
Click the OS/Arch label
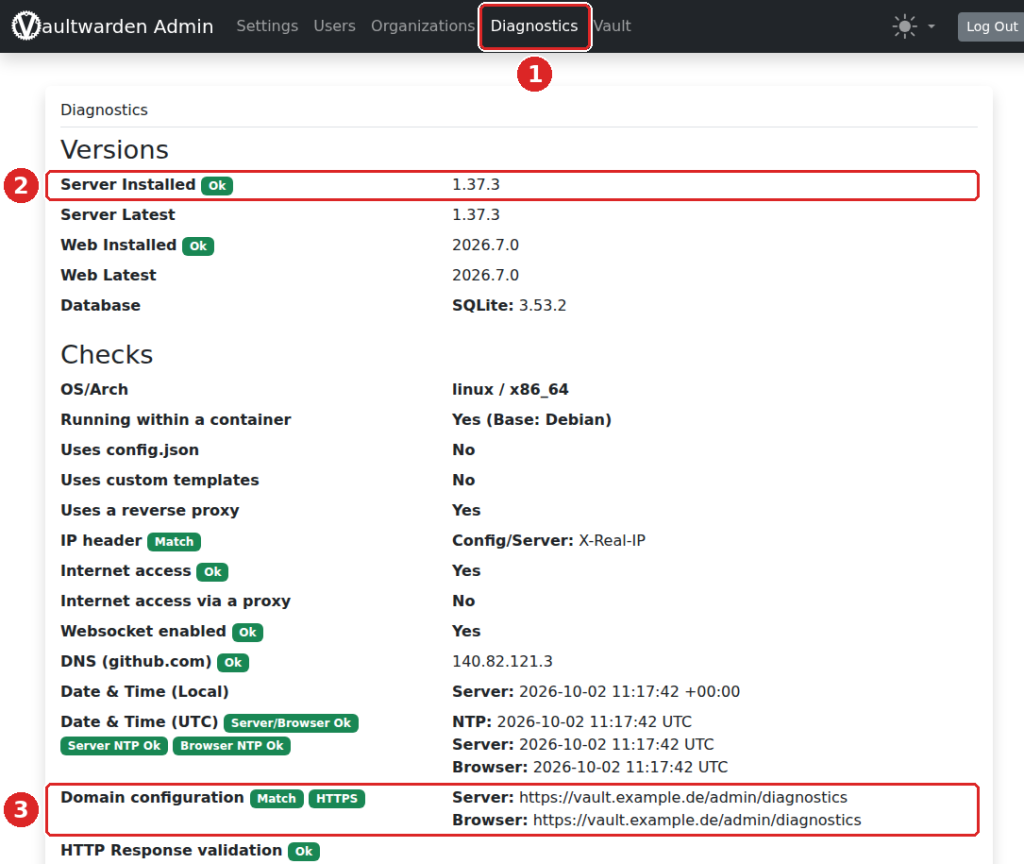point(94,389)
